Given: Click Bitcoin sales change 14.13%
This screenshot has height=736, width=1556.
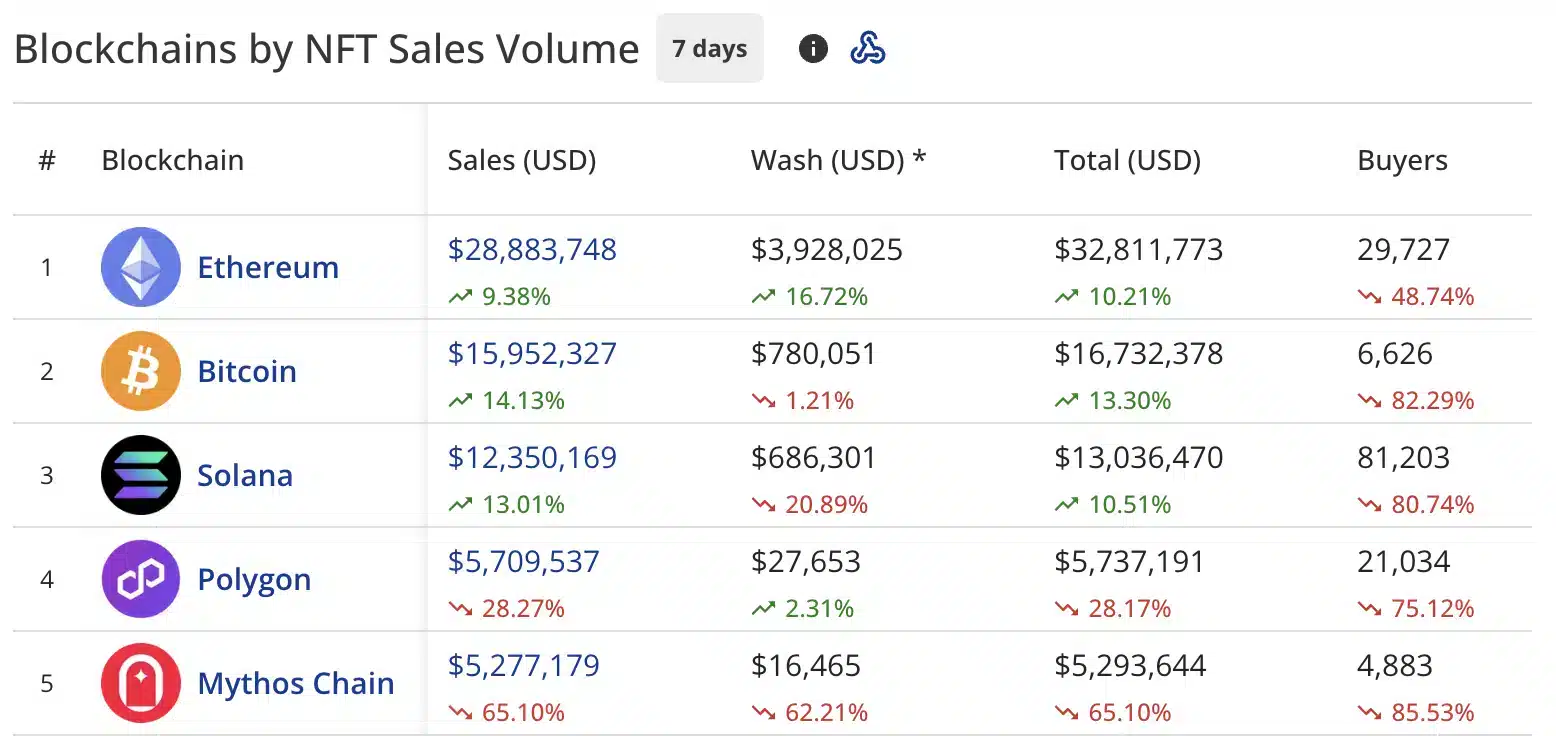Looking at the screenshot, I should [506, 401].
